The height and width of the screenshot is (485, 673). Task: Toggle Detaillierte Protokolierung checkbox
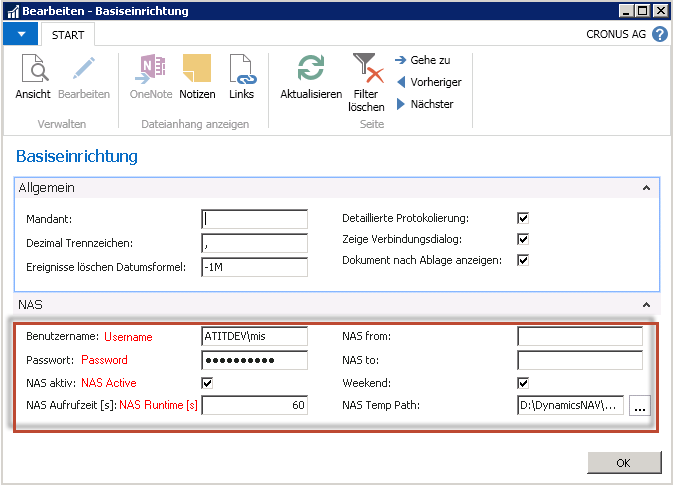click(522, 218)
